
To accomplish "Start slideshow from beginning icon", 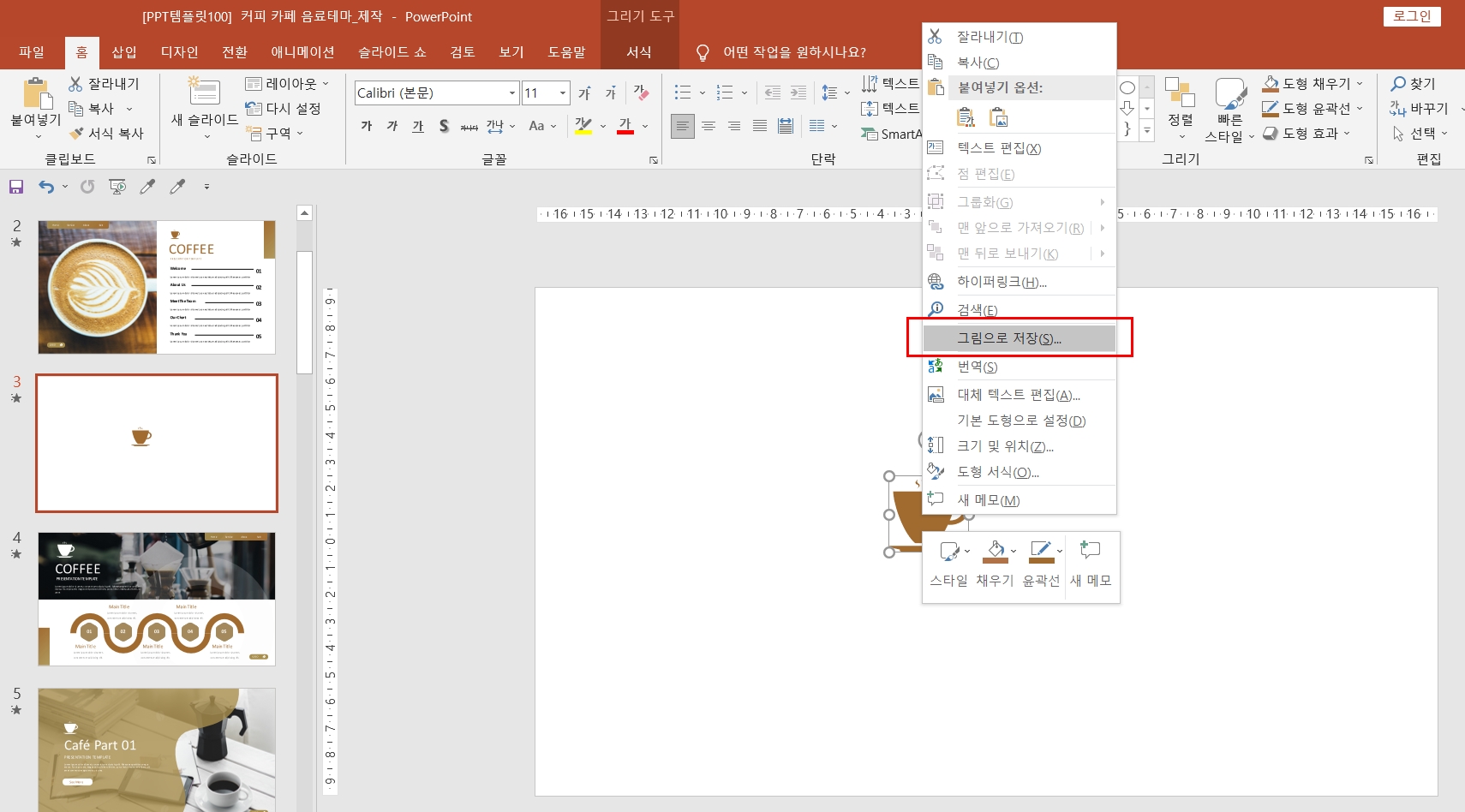I will pyautogui.click(x=117, y=187).
